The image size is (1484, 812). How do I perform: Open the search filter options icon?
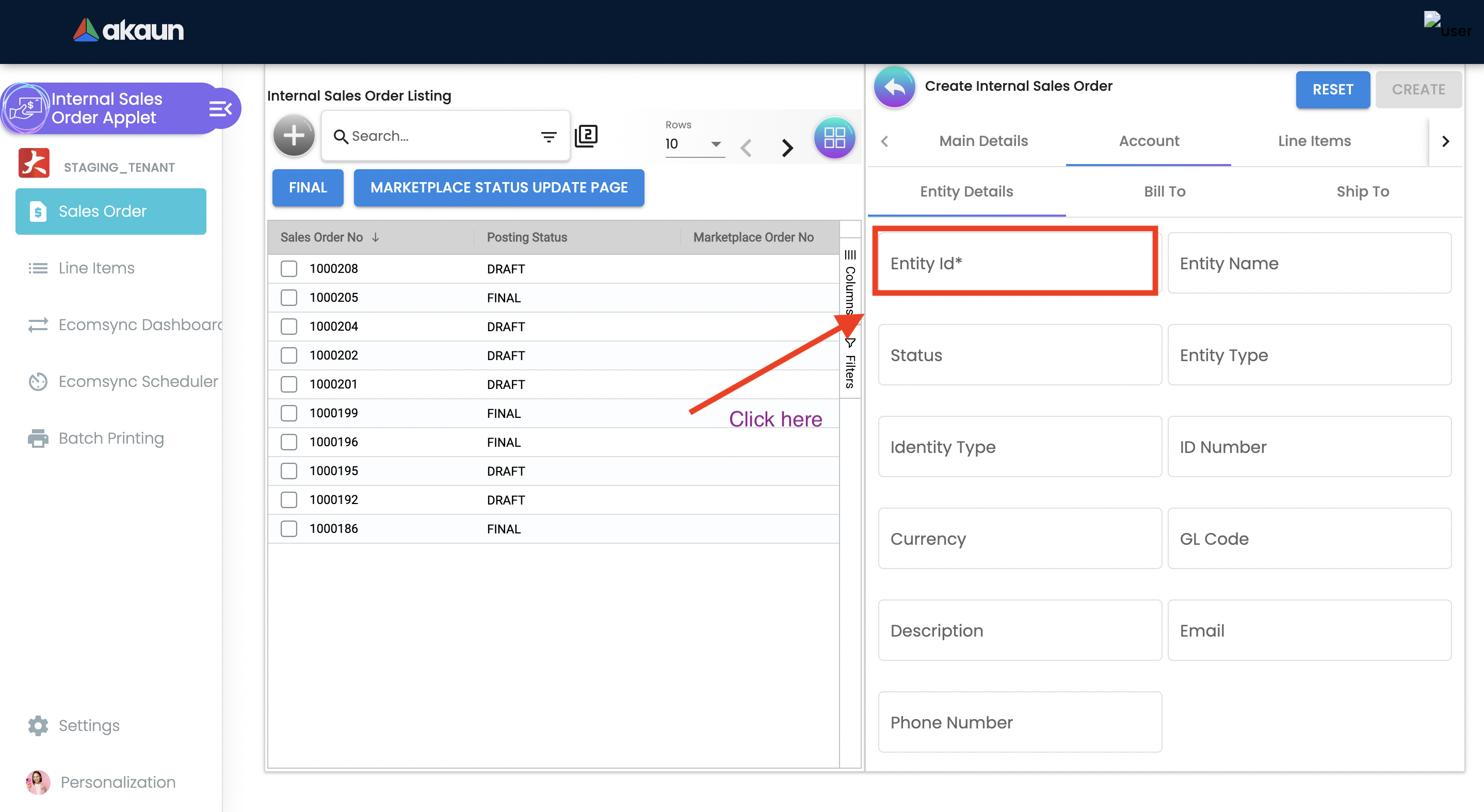[549, 137]
